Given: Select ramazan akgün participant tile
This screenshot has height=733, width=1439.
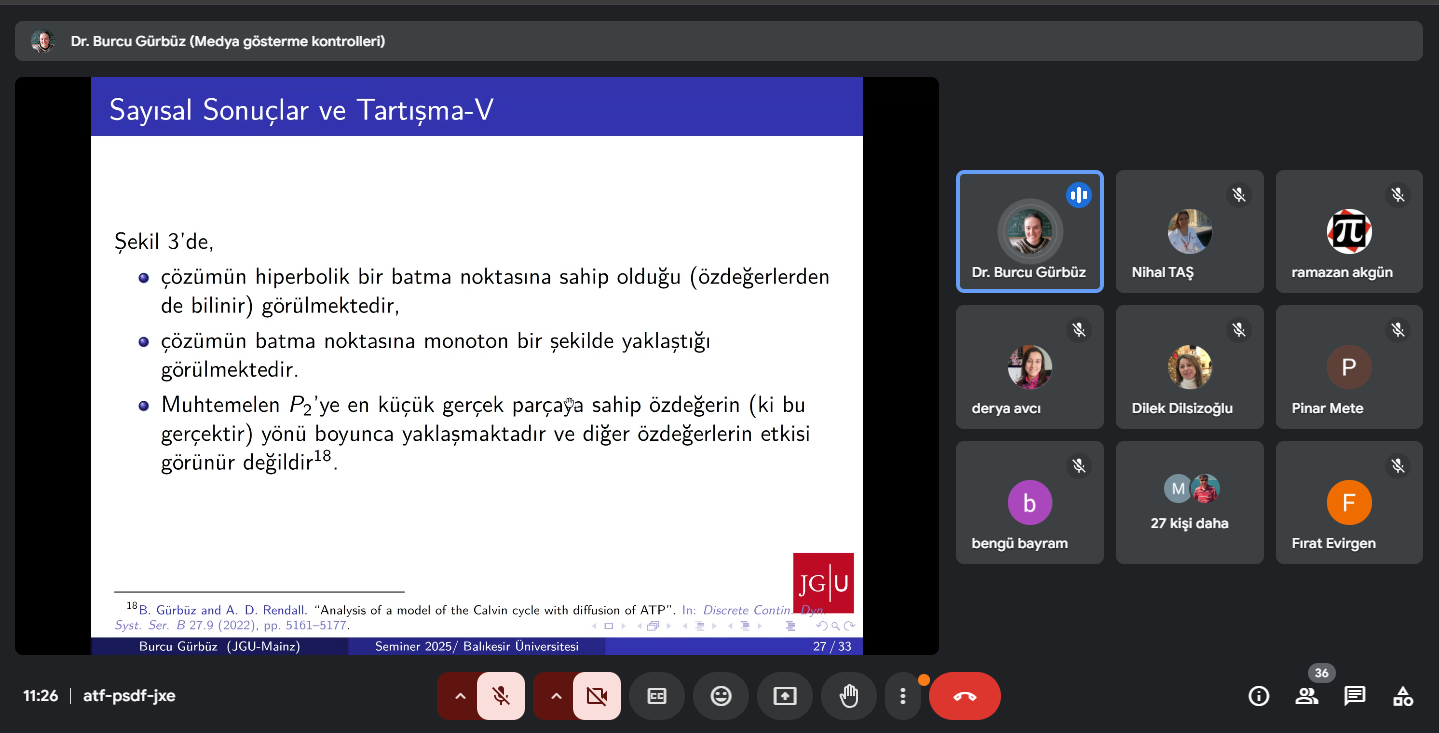Looking at the screenshot, I should point(1349,232).
